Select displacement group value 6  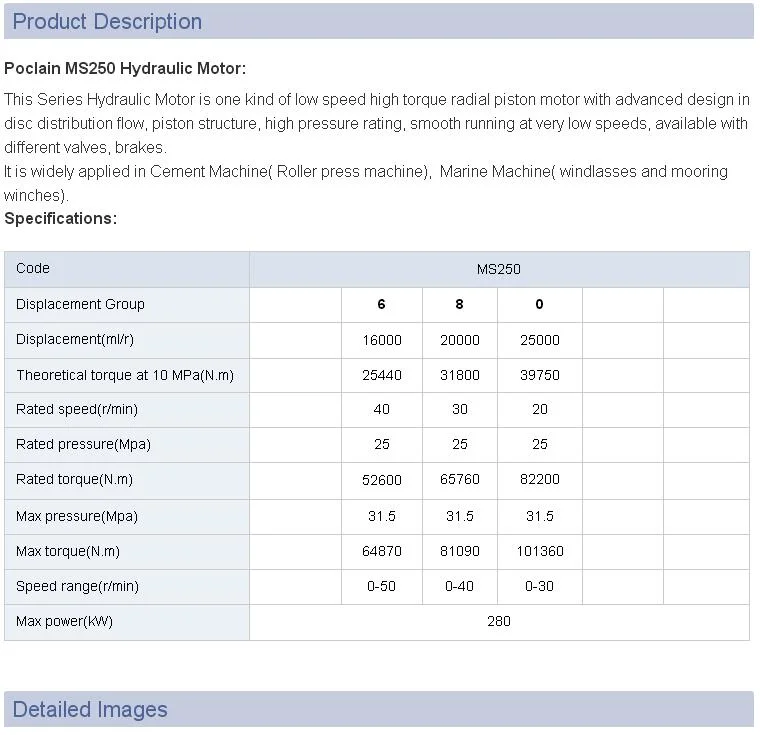(381, 304)
